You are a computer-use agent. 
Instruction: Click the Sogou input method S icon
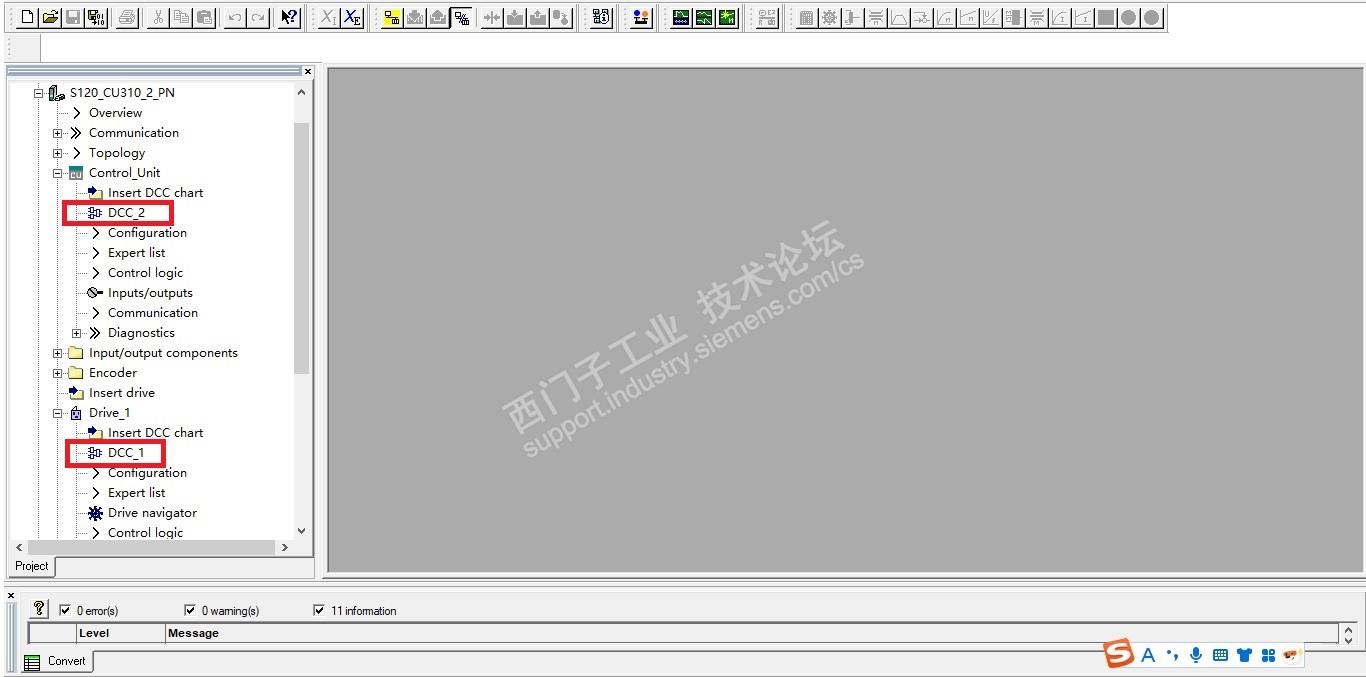tap(1119, 655)
